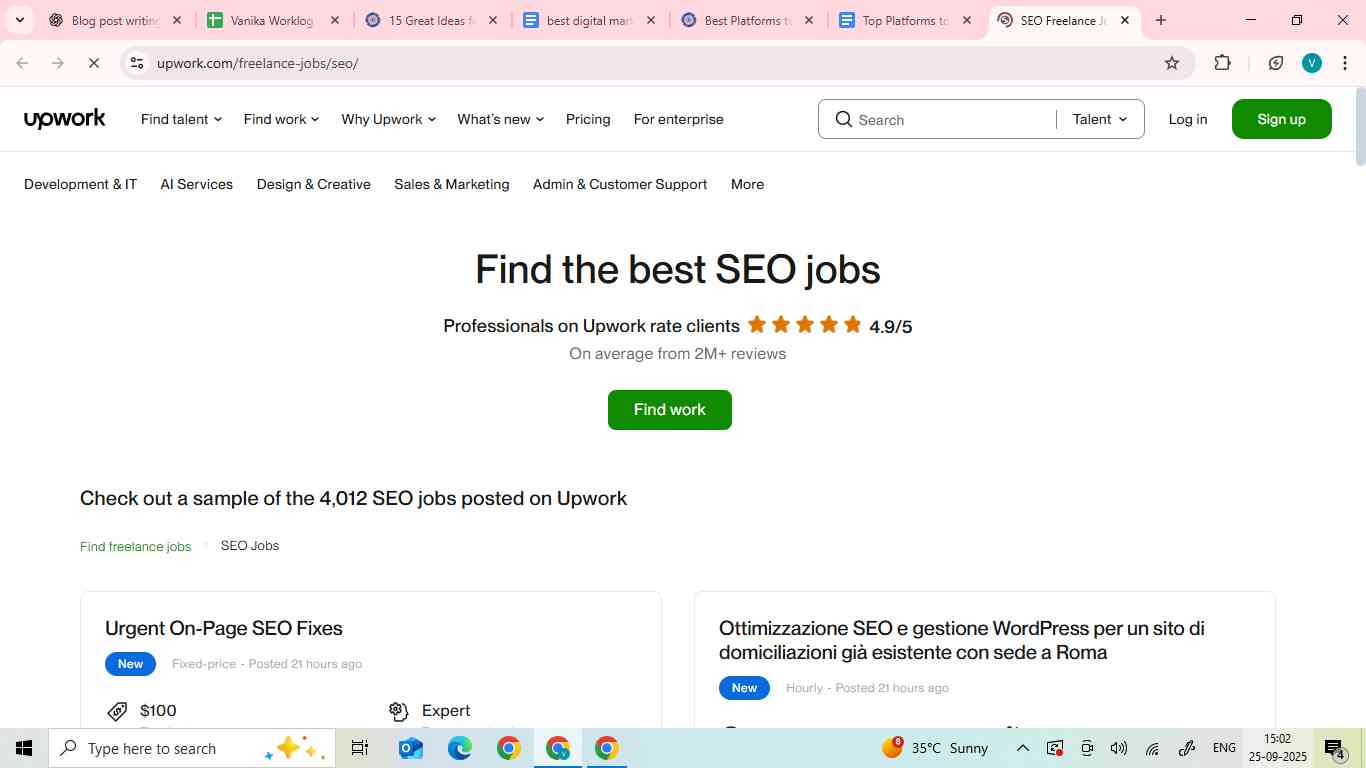
Task: Click the browser back arrow
Action: (x=20, y=62)
